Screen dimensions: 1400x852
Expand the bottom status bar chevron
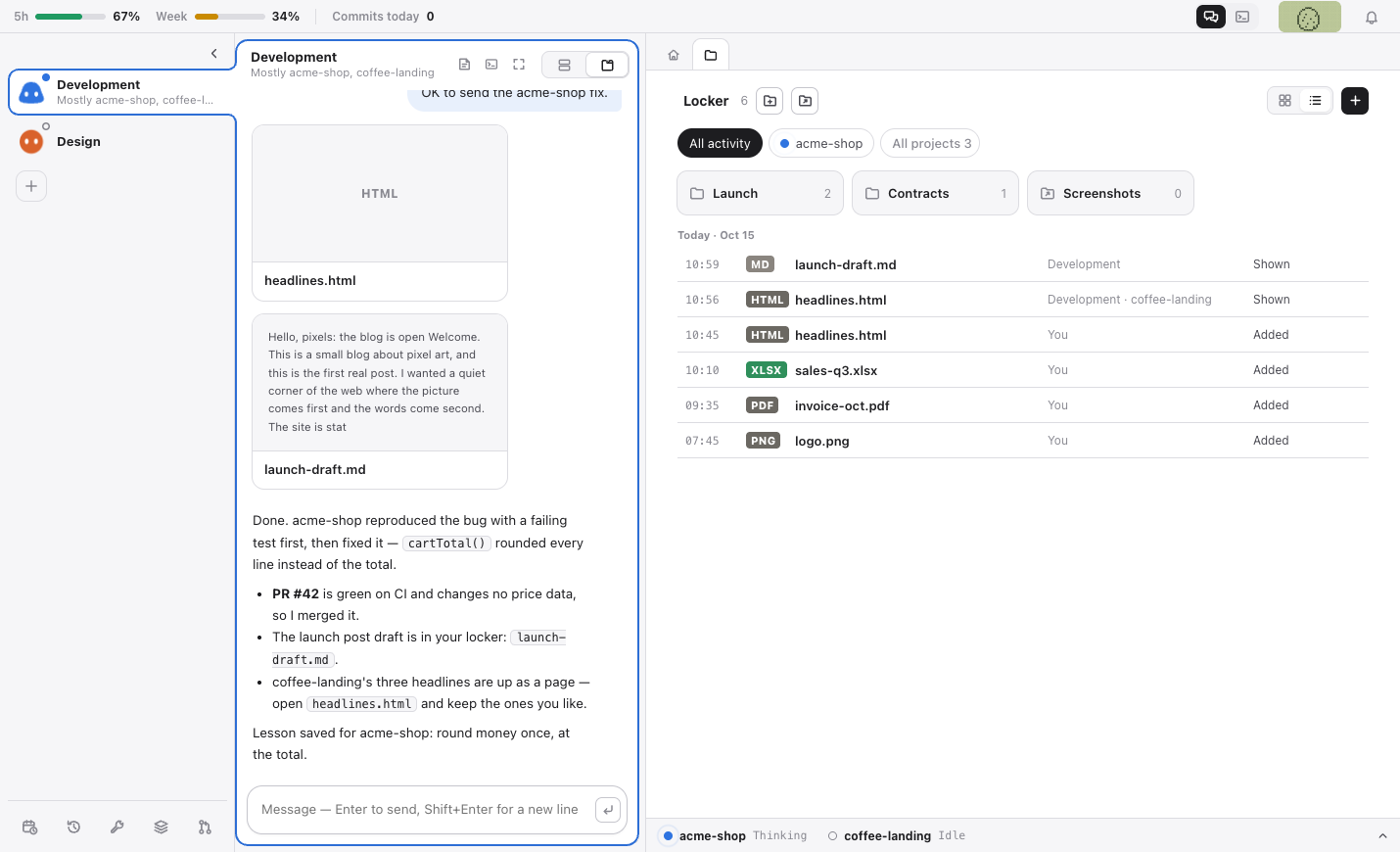[1382, 836]
